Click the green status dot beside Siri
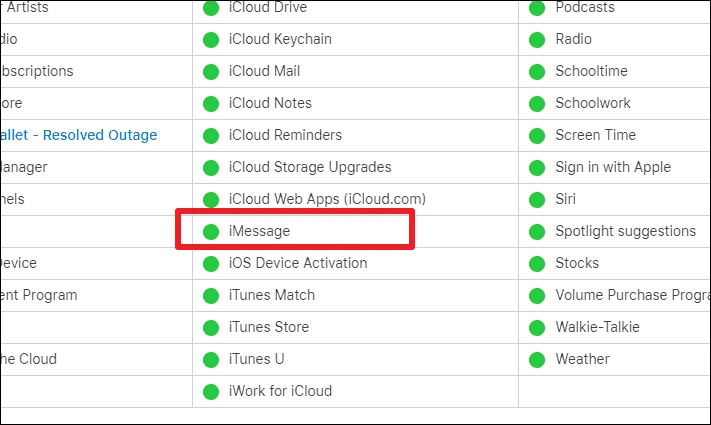Viewport: 711px width, 425px height. click(537, 200)
